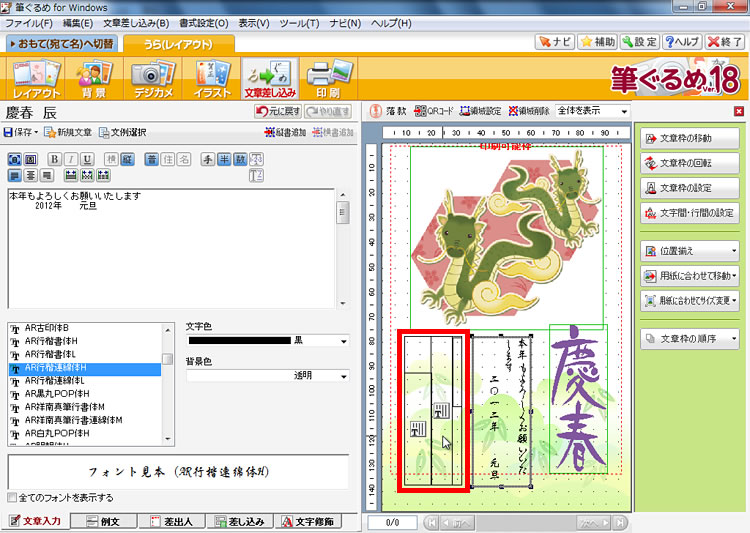The height and width of the screenshot is (533, 750).
Task: Insert a QRコード
Action: (x=433, y=111)
